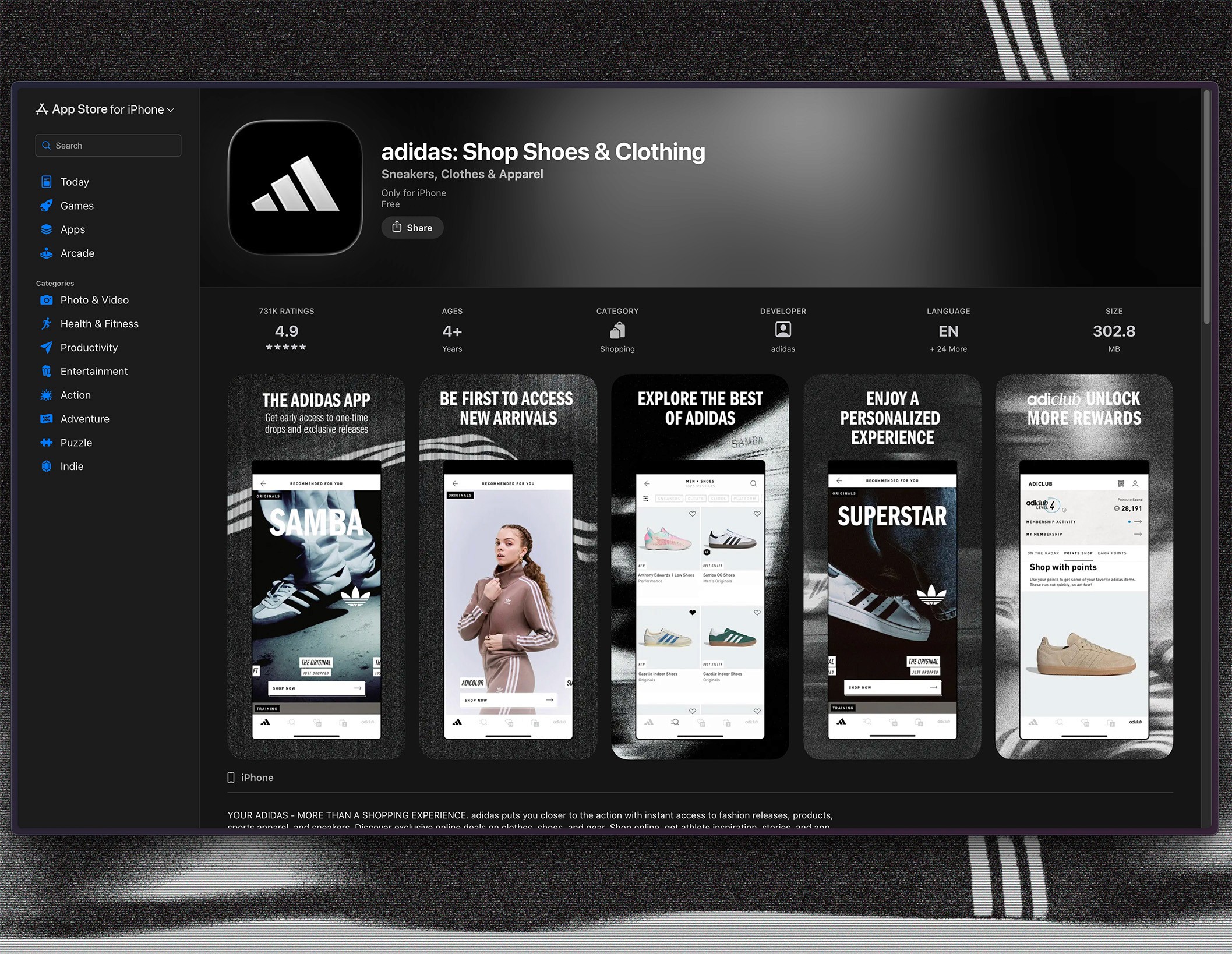This screenshot has height=954, width=1232.
Task: Click the Shopping category bag icon
Action: coord(617,330)
